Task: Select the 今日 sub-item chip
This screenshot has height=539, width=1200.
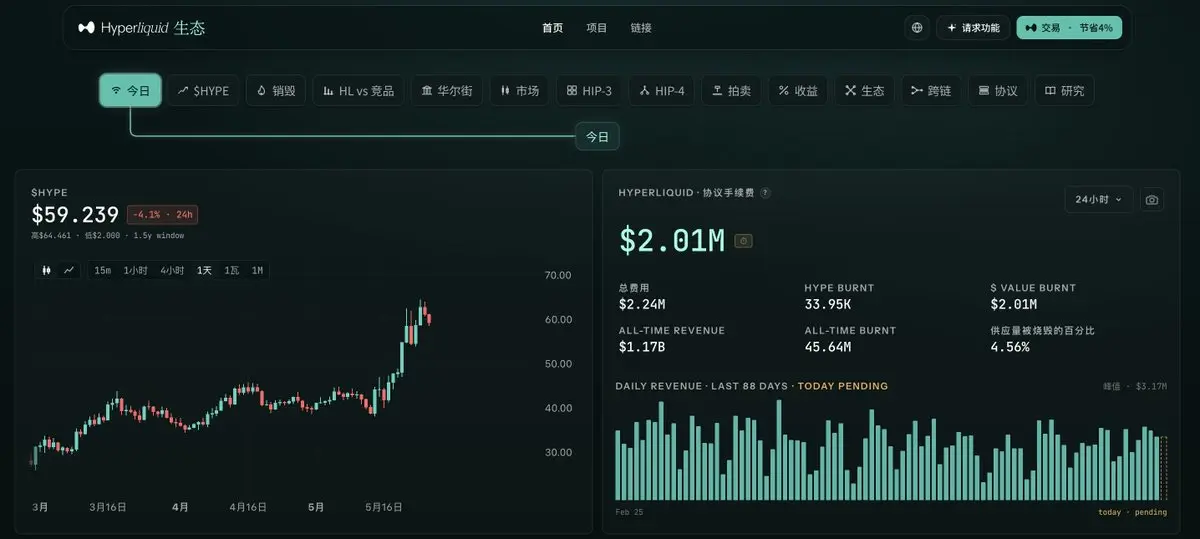Action: tap(597, 136)
